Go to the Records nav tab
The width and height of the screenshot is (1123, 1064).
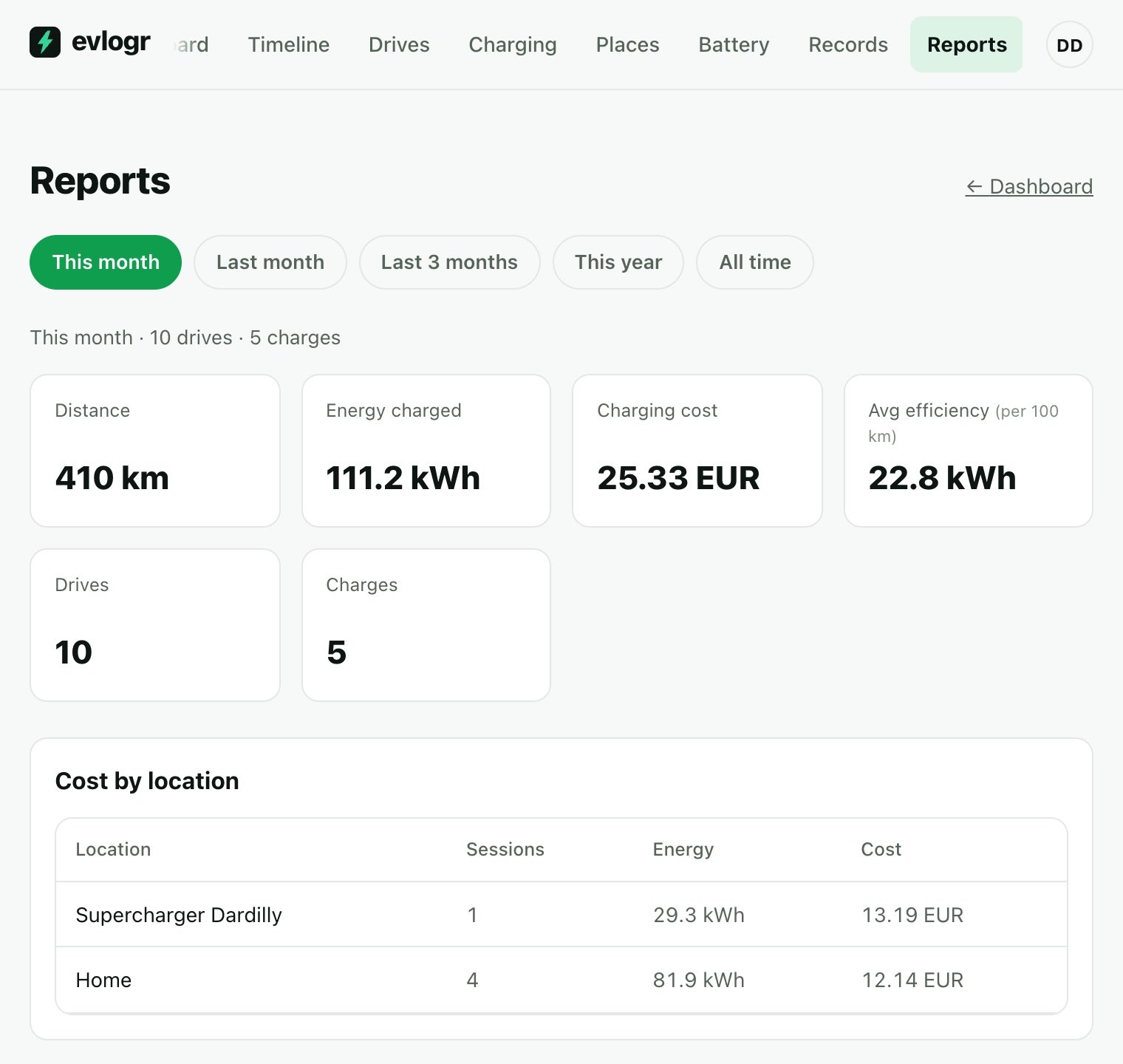tap(848, 44)
